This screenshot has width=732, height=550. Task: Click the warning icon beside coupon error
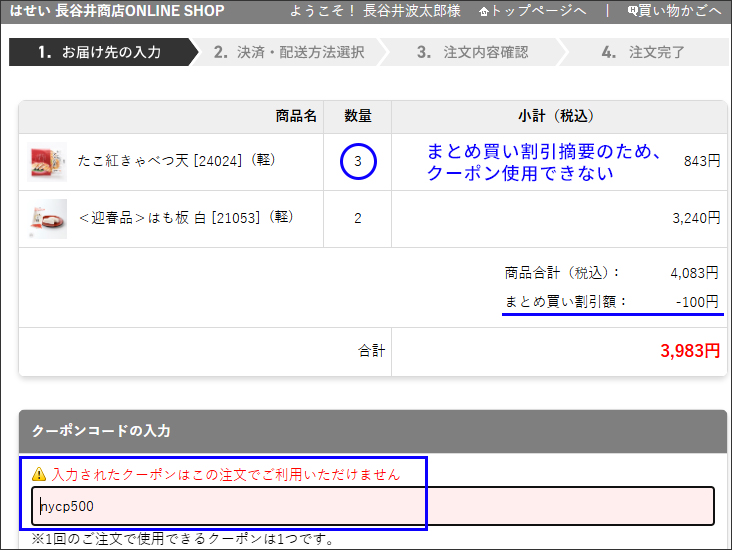(39, 474)
